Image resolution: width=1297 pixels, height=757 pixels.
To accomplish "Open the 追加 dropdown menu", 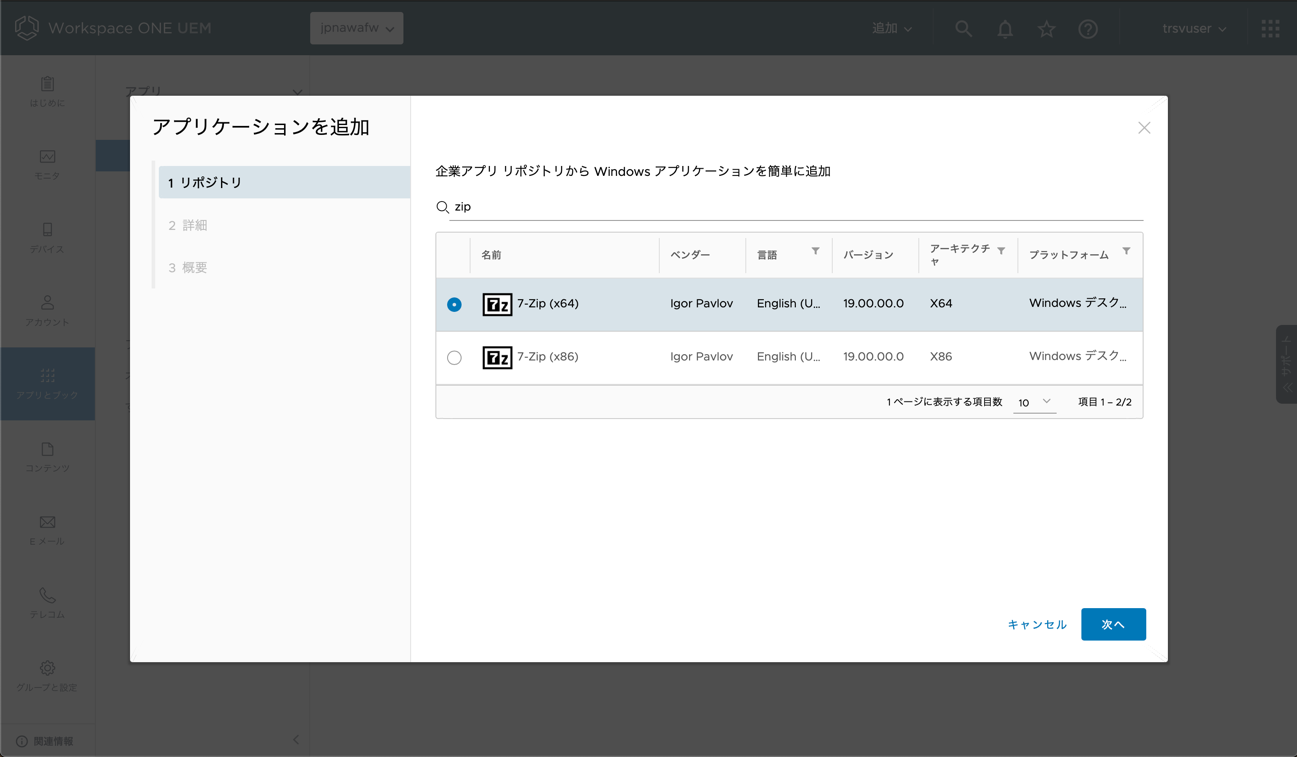I will [892, 29].
